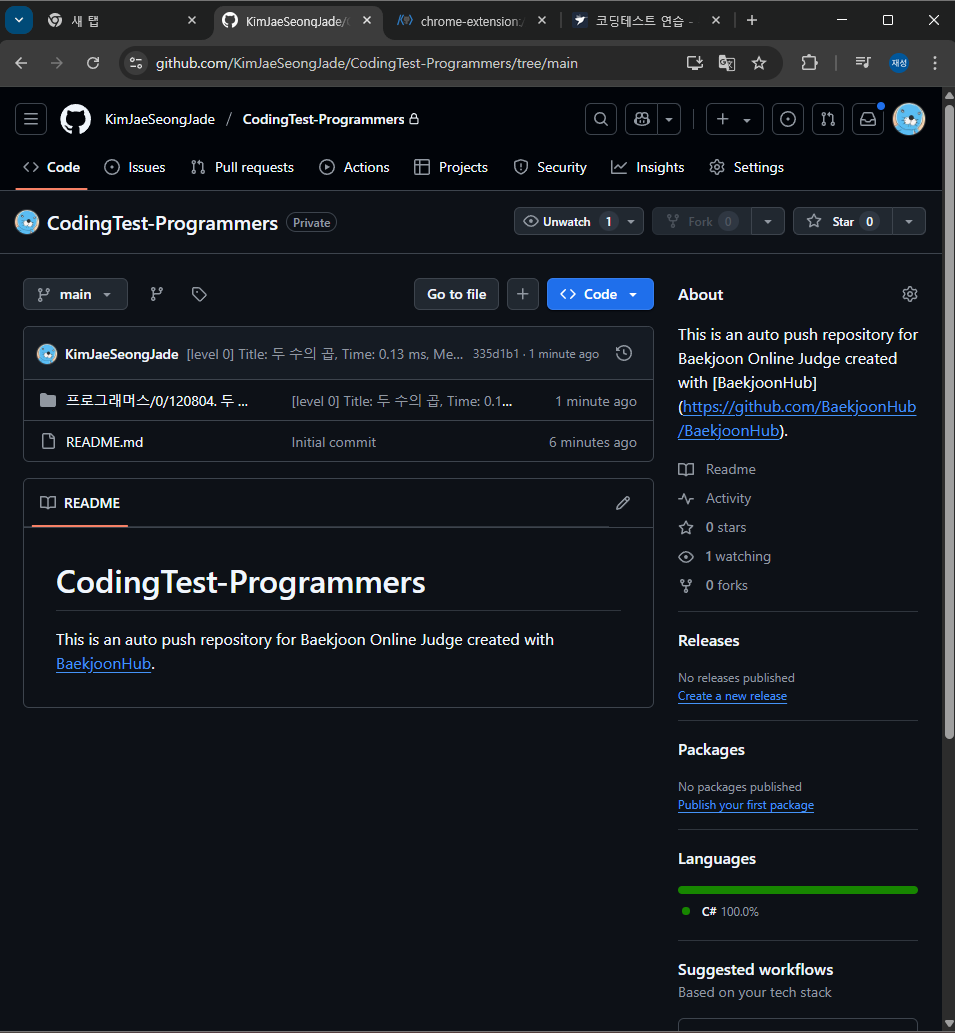Star the CodingTest-Programmers repository
The width and height of the screenshot is (955, 1033).
coord(842,222)
